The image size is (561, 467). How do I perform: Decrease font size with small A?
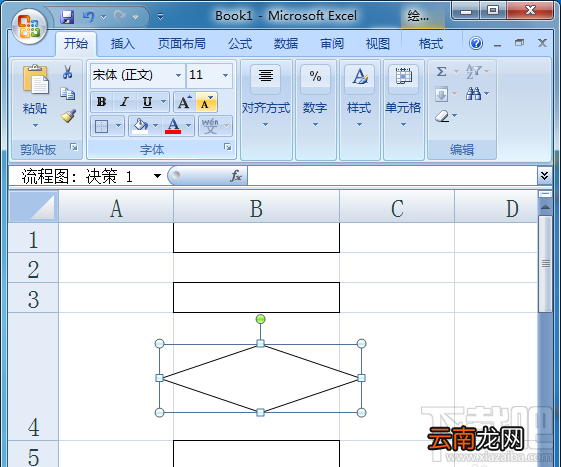[x=206, y=102]
